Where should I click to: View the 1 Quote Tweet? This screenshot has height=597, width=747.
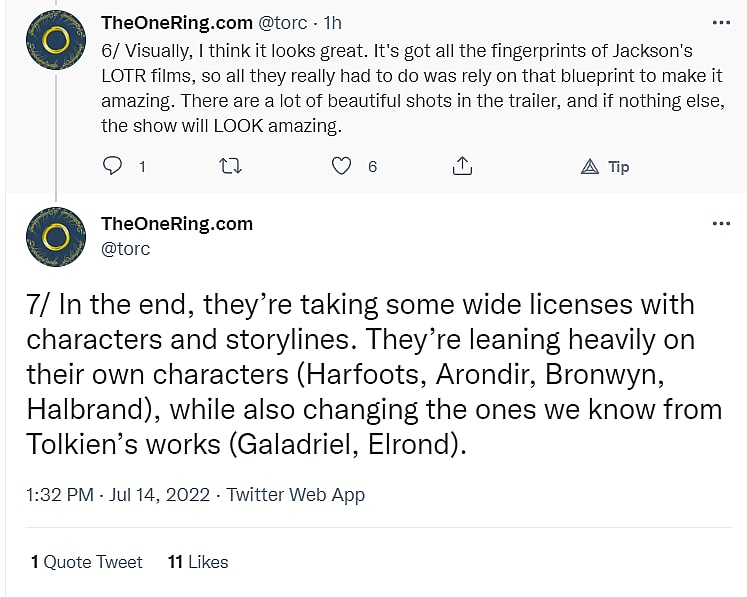click(x=87, y=562)
